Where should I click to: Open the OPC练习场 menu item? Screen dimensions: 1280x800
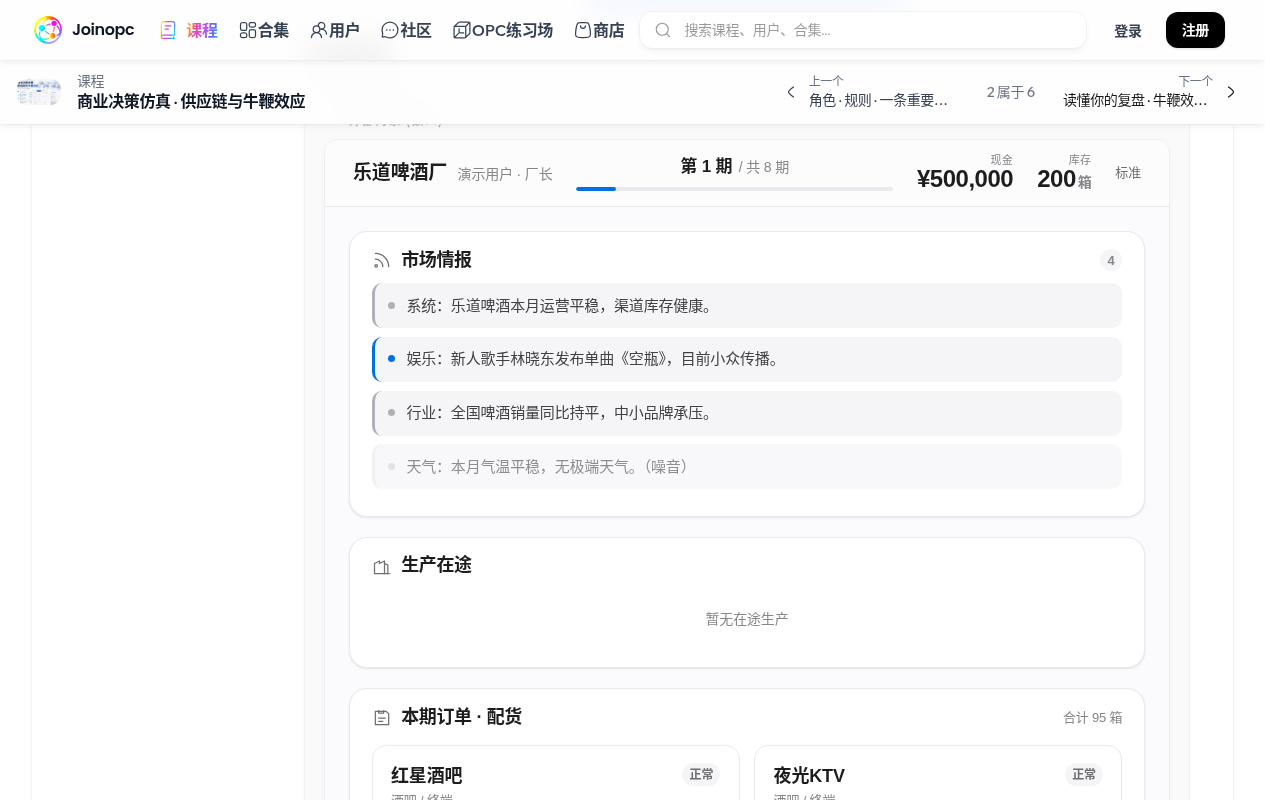pyautogui.click(x=503, y=30)
